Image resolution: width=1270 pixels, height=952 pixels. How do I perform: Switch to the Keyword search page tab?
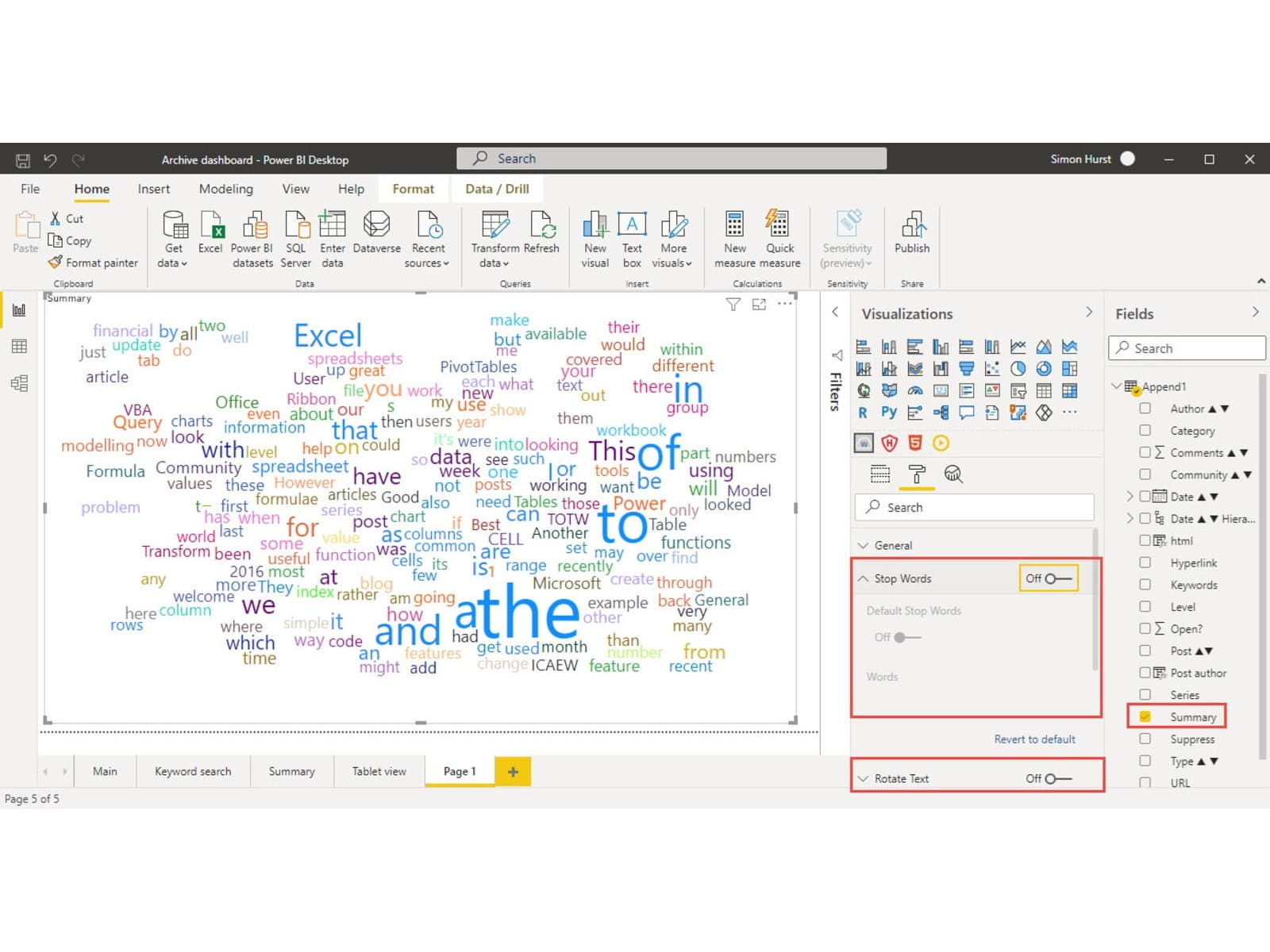(193, 771)
